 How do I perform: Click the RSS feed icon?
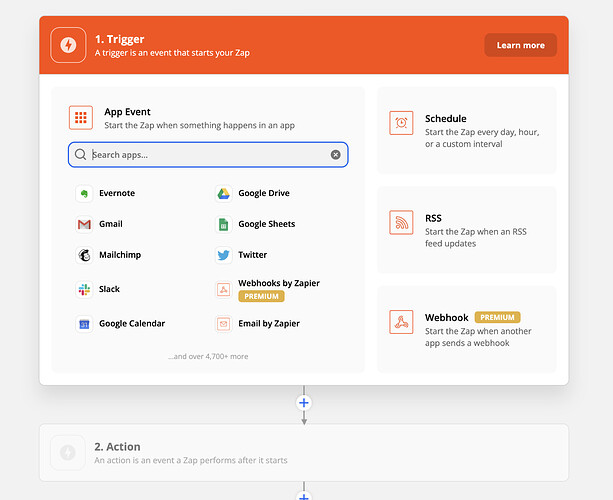click(x=401, y=222)
